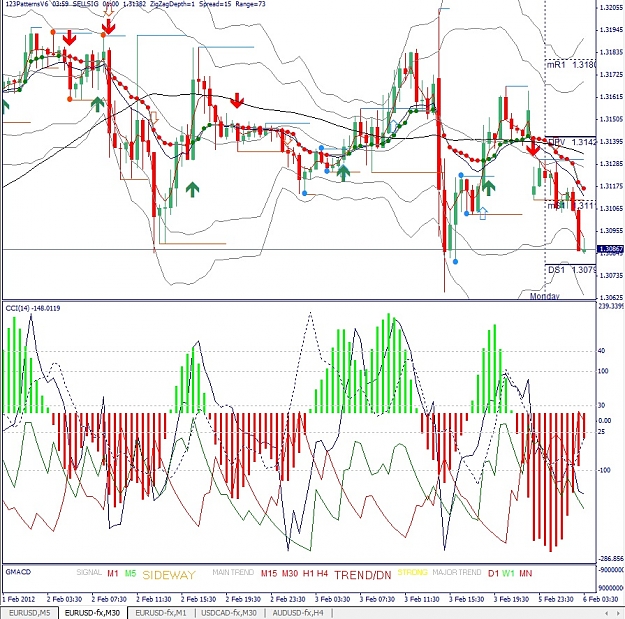This screenshot has width=625, height=619.
Task: Click the MAIN TREND label
Action: (x=233, y=572)
